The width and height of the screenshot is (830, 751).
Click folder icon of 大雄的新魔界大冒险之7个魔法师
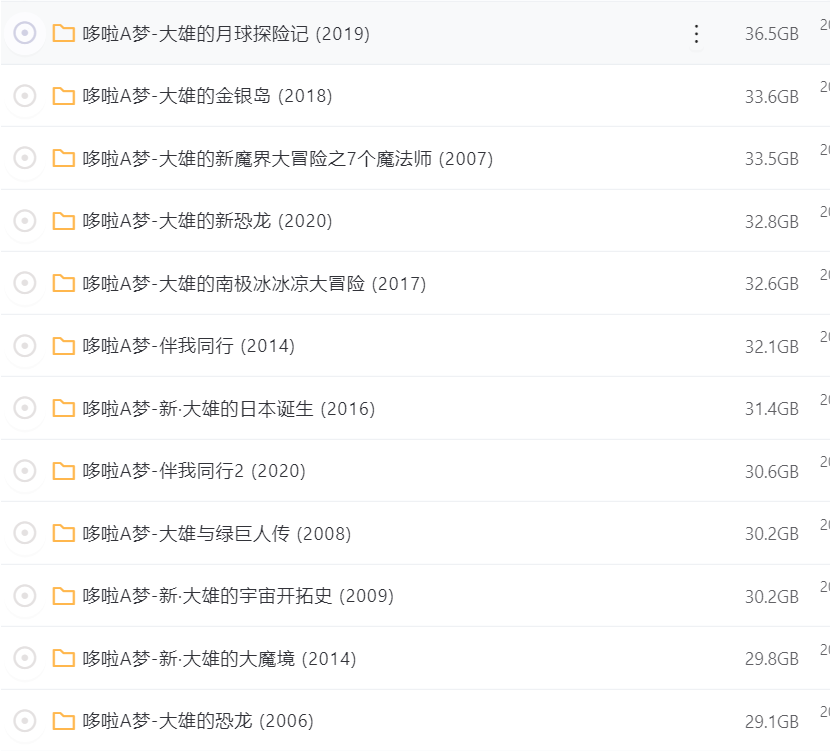coord(64,158)
